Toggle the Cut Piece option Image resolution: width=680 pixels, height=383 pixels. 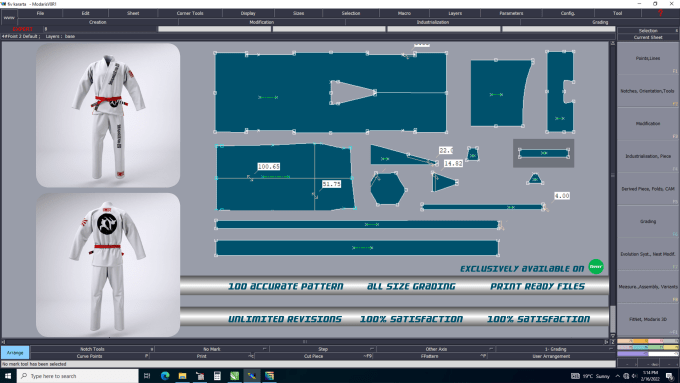[x=314, y=356]
